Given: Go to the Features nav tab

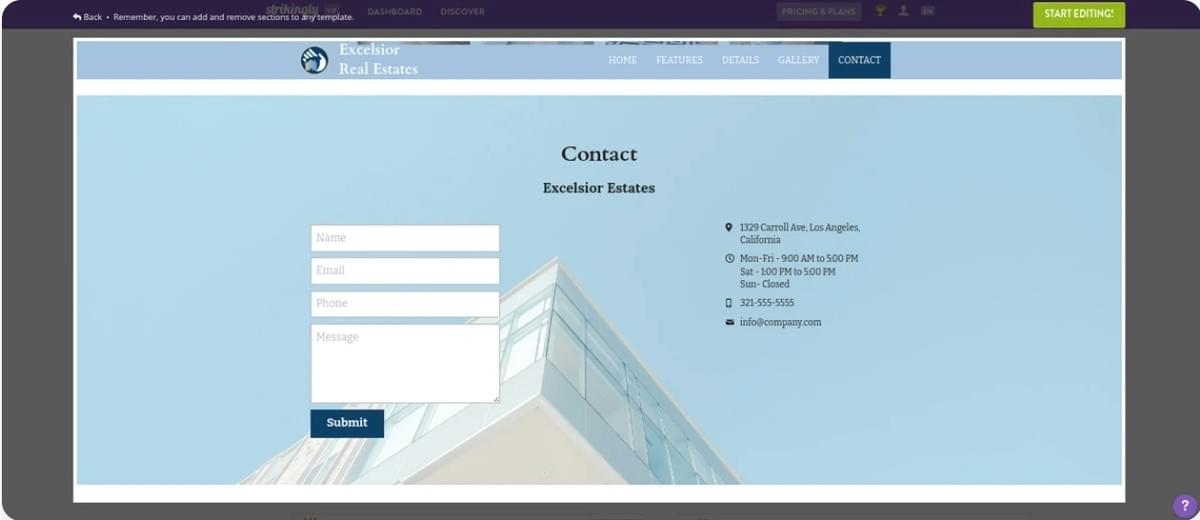Looking at the screenshot, I should [679, 60].
